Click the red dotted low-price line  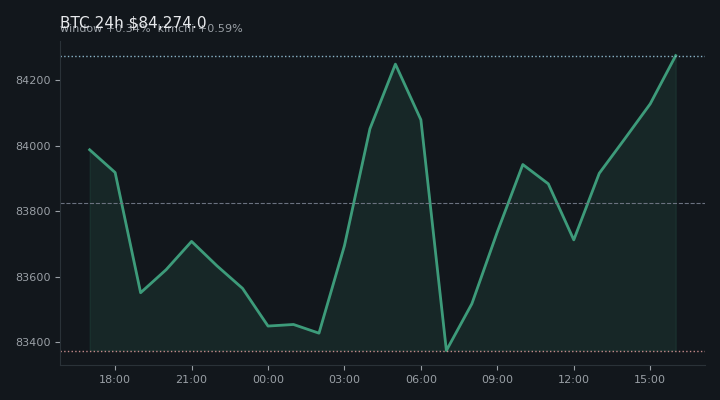[x=382, y=352]
